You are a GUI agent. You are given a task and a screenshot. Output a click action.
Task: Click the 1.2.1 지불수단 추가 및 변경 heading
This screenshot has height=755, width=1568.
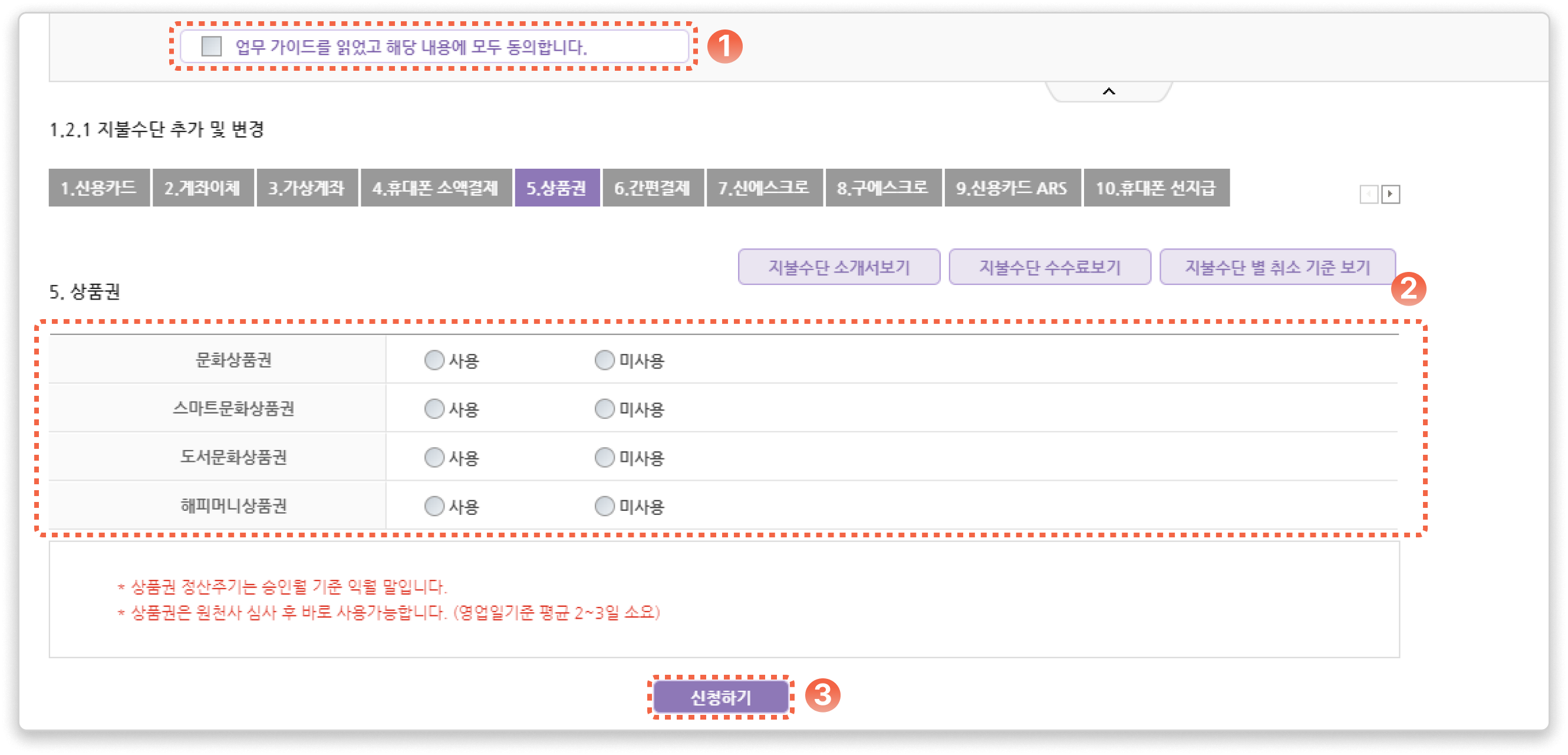click(156, 129)
